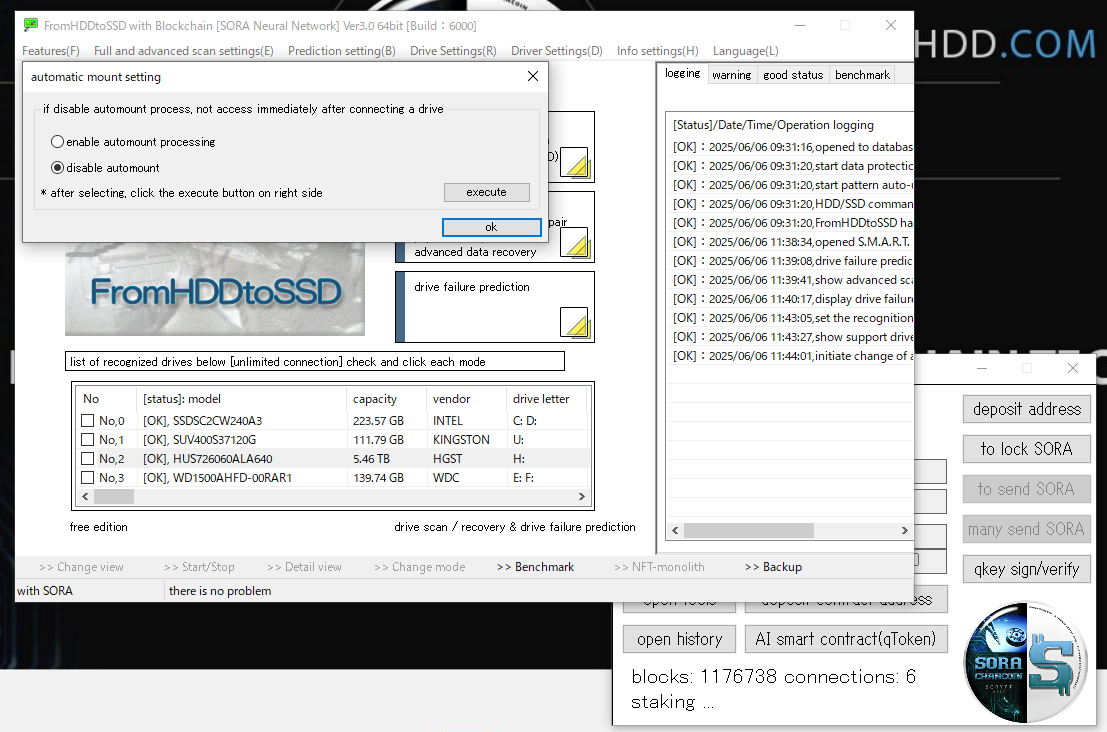Image resolution: width=1107 pixels, height=732 pixels.
Task: Click the deposit address button
Action: [1027, 409]
